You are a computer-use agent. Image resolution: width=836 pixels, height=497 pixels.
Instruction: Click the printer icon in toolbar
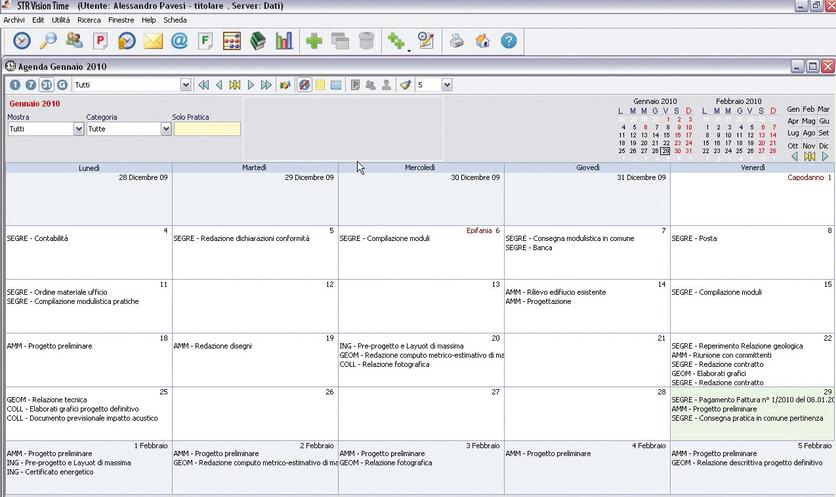pyautogui.click(x=456, y=41)
